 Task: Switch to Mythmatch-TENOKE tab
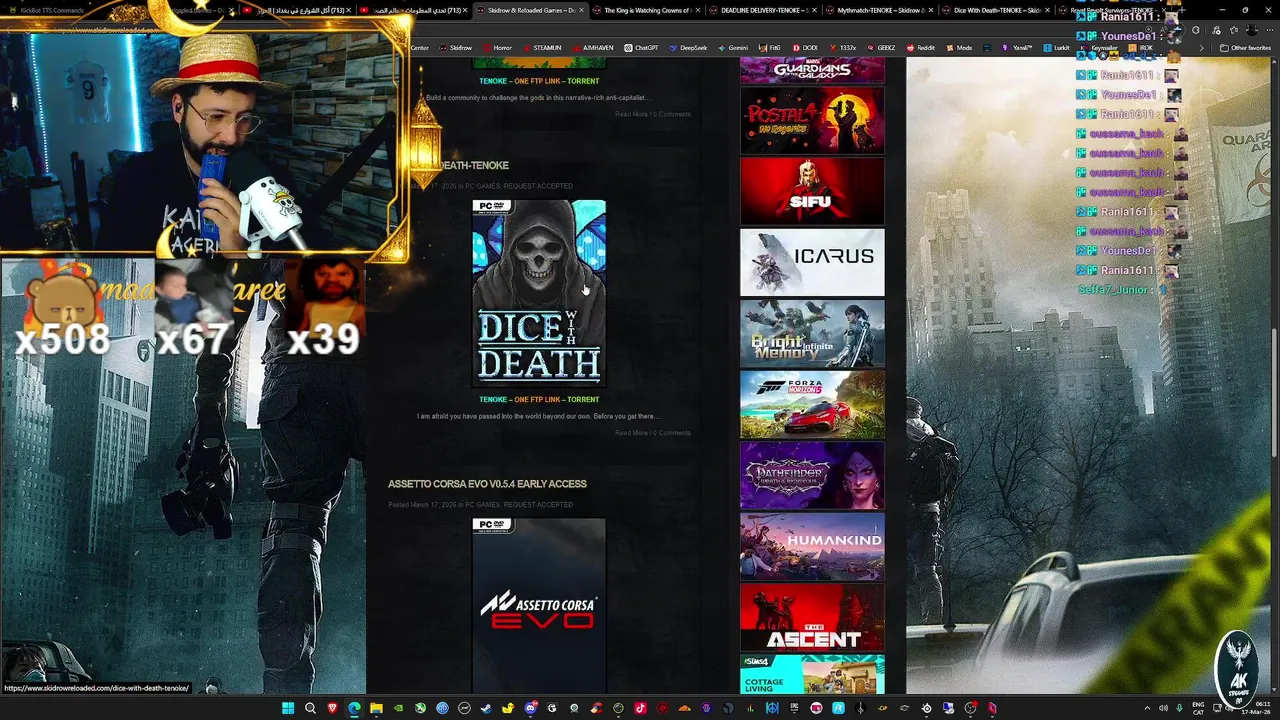[x=880, y=10]
